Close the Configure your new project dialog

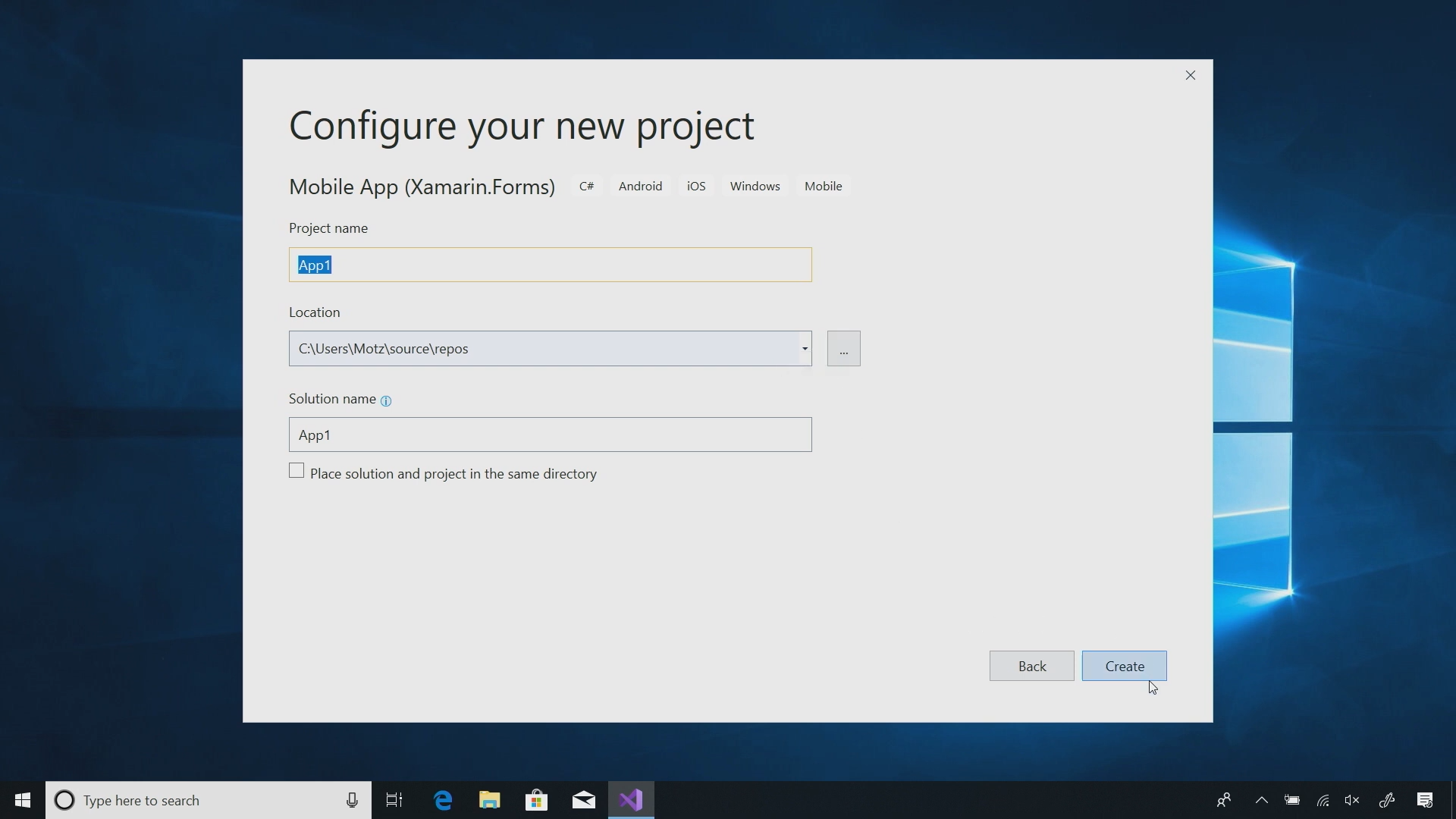coord(1191,75)
